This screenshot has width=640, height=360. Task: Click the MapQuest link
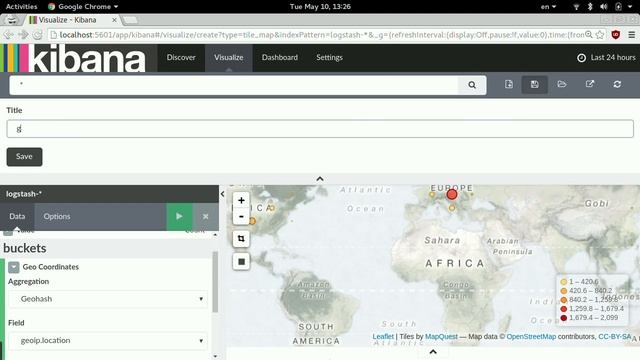(x=441, y=337)
